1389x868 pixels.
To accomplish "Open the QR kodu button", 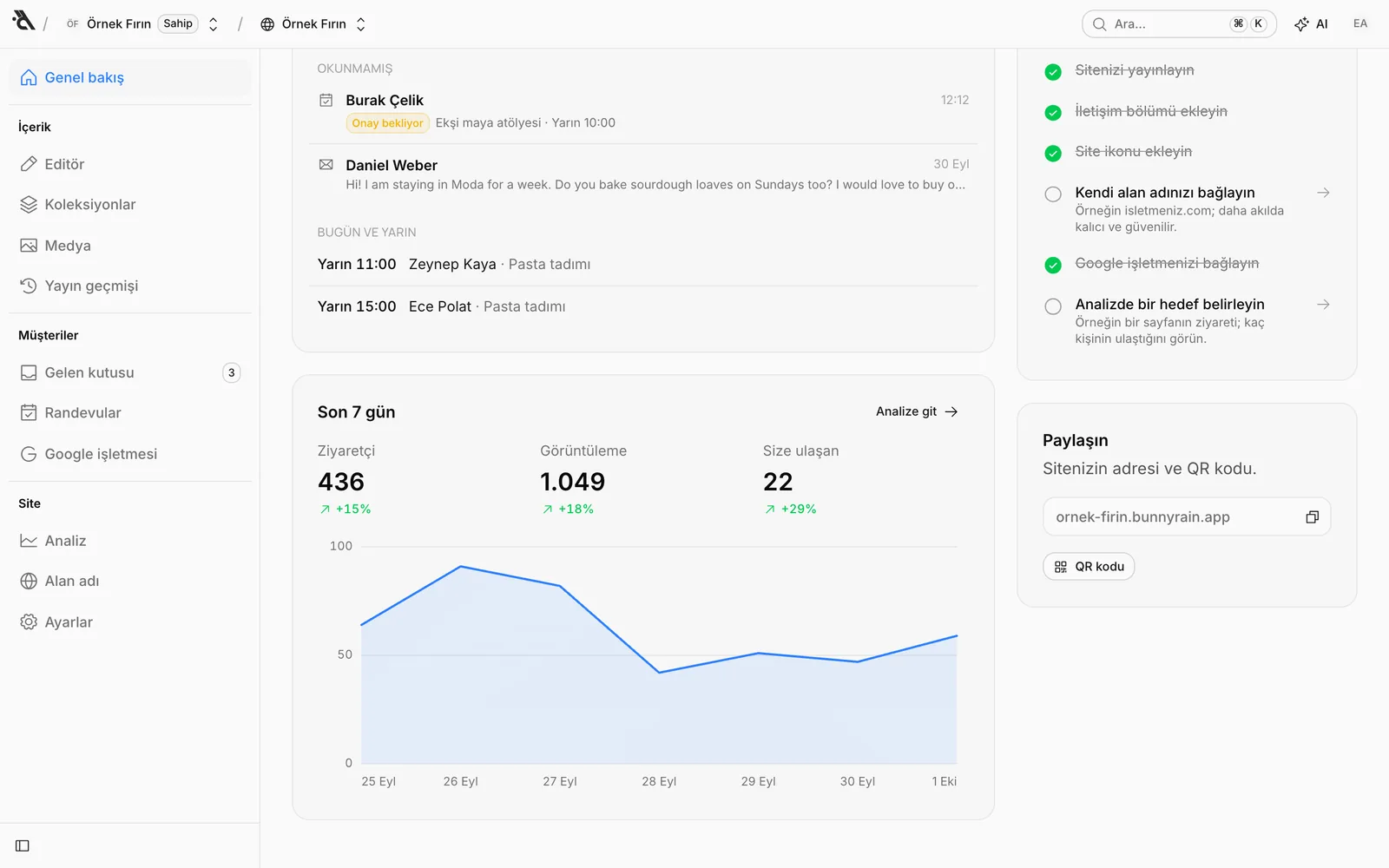I will (x=1089, y=567).
